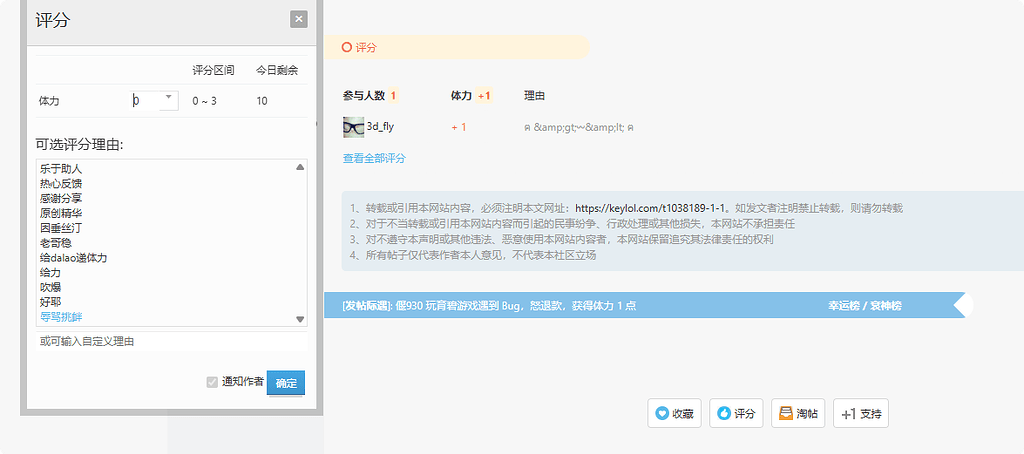Click the 今日剩余 column header
The width and height of the screenshot is (1024, 454).
coord(277,70)
